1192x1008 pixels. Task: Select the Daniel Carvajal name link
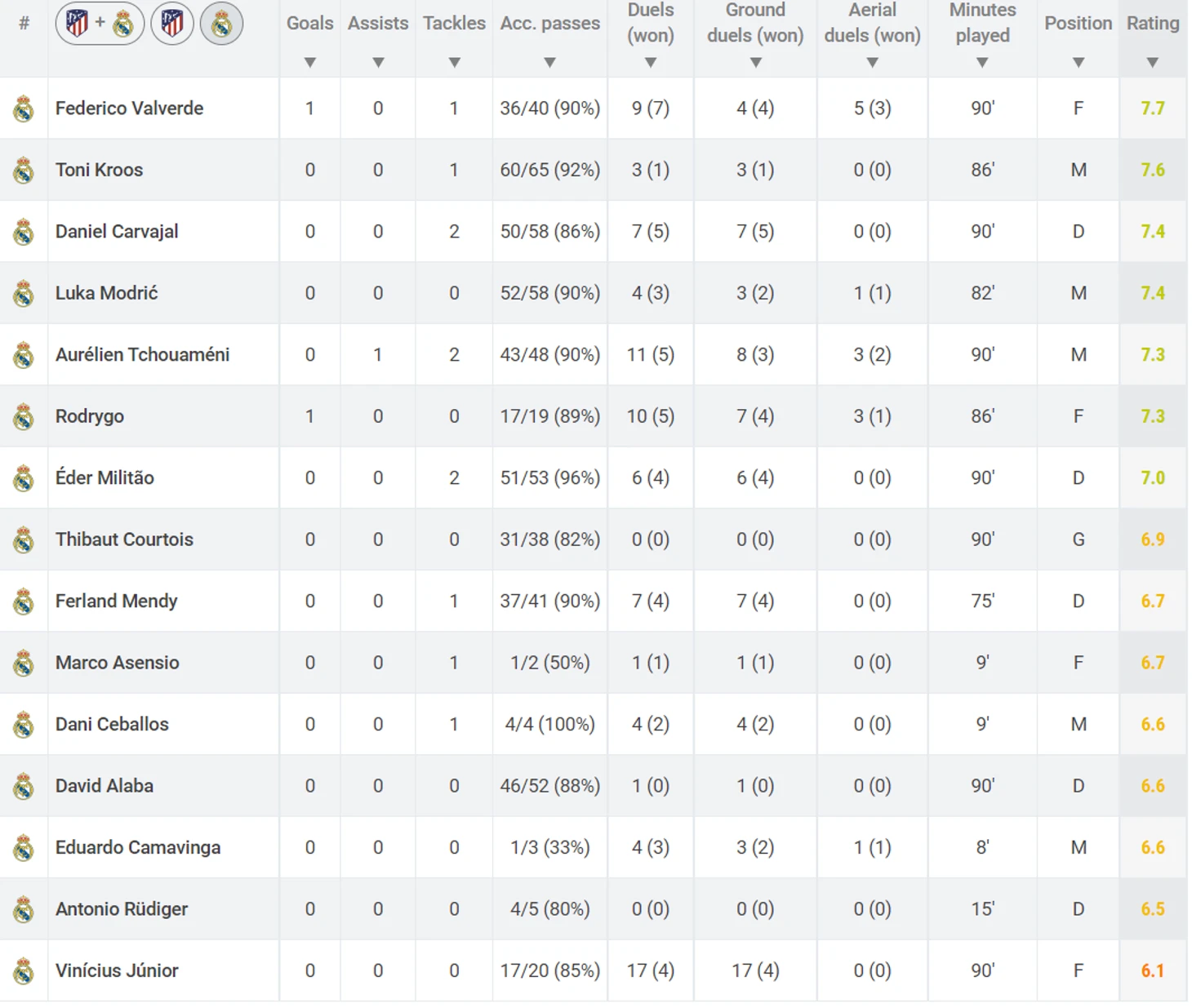click(x=117, y=232)
